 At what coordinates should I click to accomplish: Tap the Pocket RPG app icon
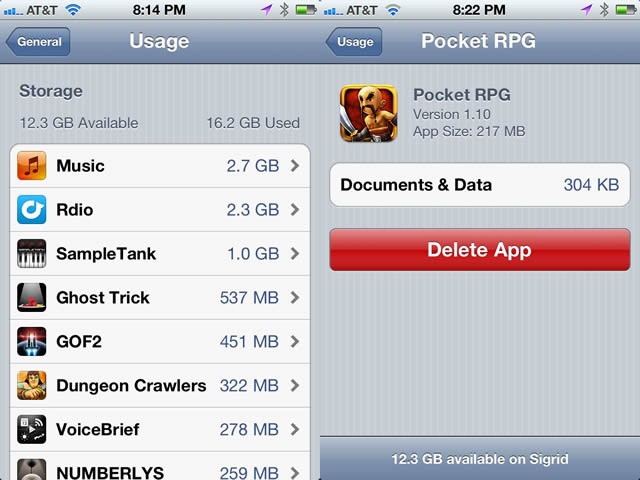(369, 113)
